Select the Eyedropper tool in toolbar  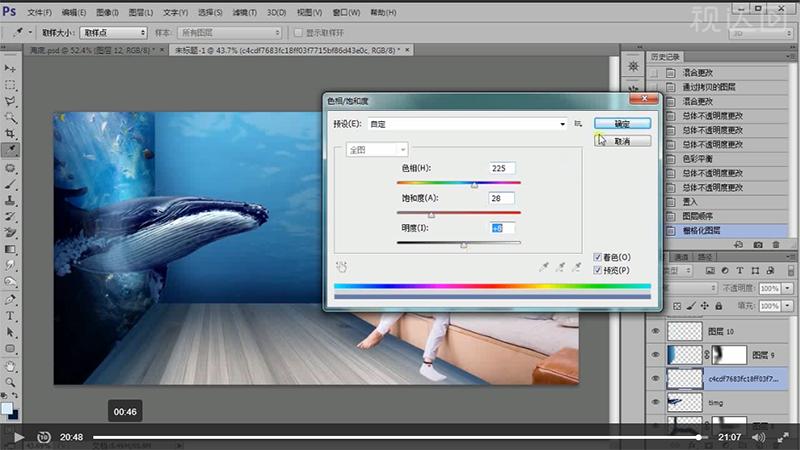[10, 149]
